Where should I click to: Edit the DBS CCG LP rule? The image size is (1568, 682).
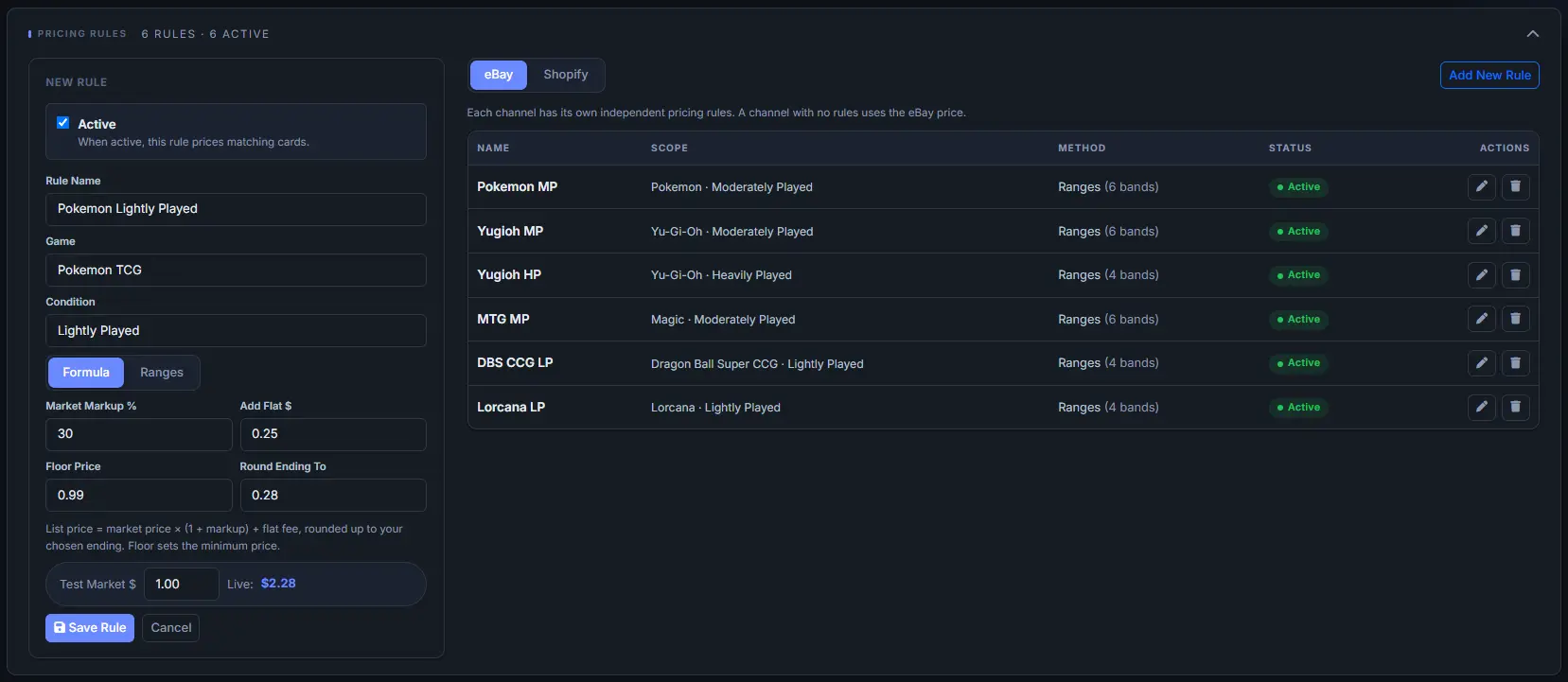pyautogui.click(x=1482, y=362)
